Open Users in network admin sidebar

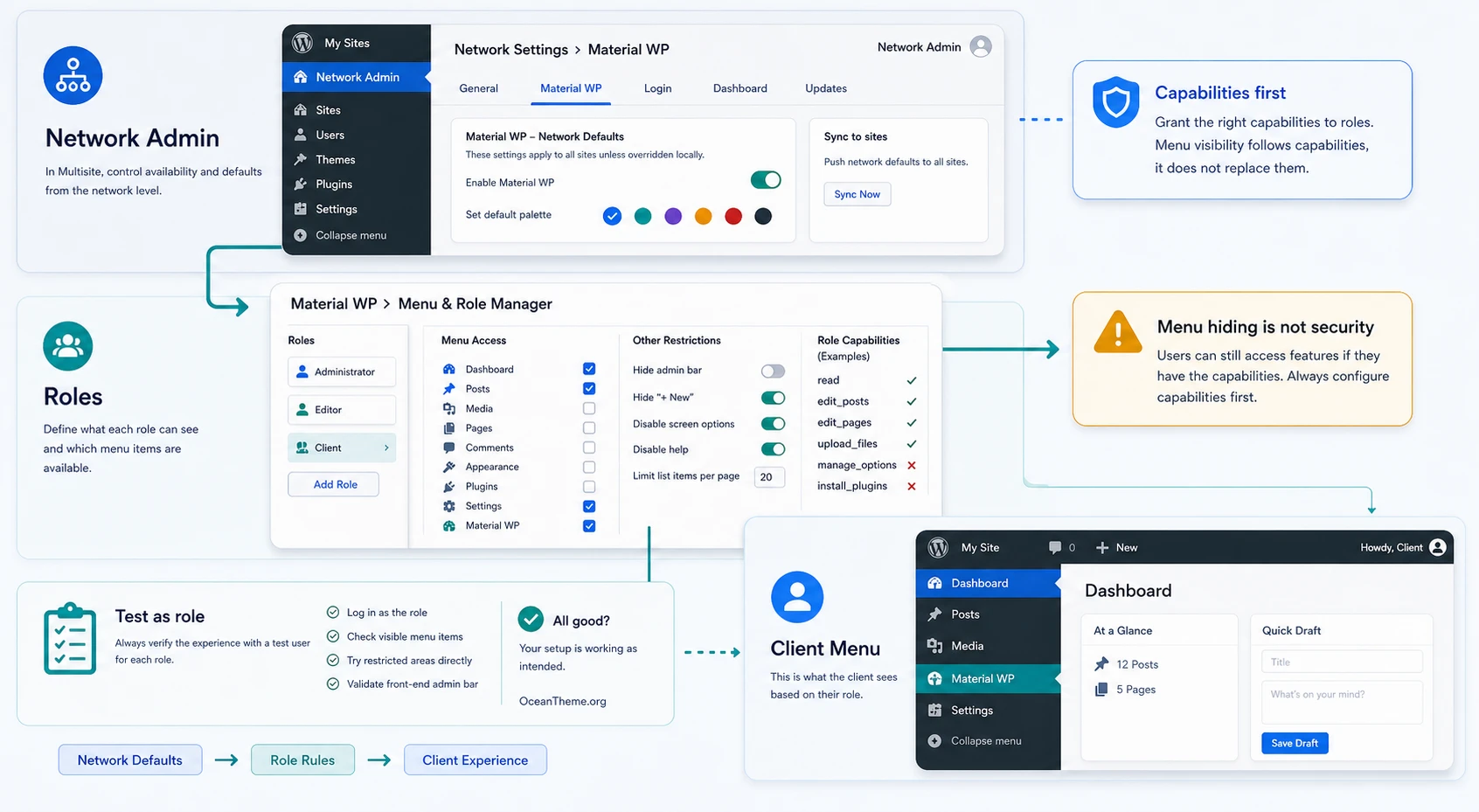357,135
